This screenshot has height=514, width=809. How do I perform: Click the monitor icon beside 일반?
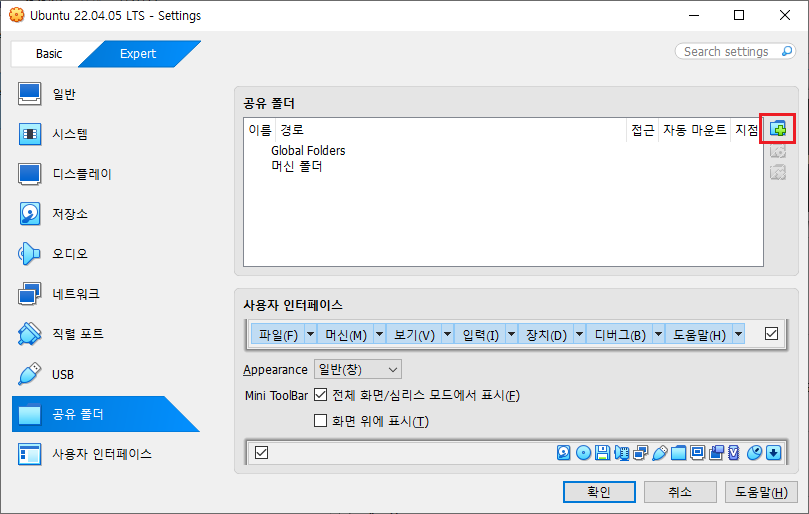(x=29, y=94)
